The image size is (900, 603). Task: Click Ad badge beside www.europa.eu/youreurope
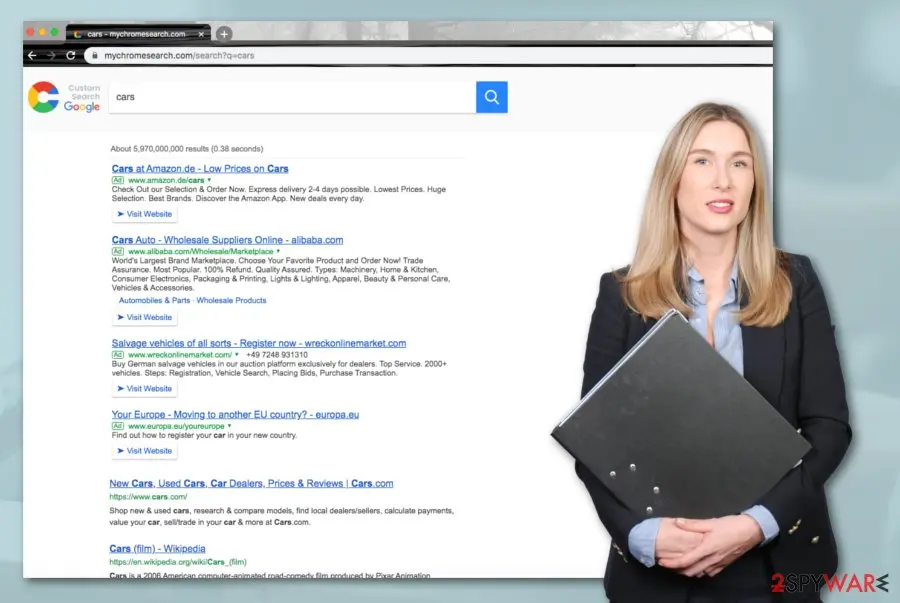[x=118, y=426]
